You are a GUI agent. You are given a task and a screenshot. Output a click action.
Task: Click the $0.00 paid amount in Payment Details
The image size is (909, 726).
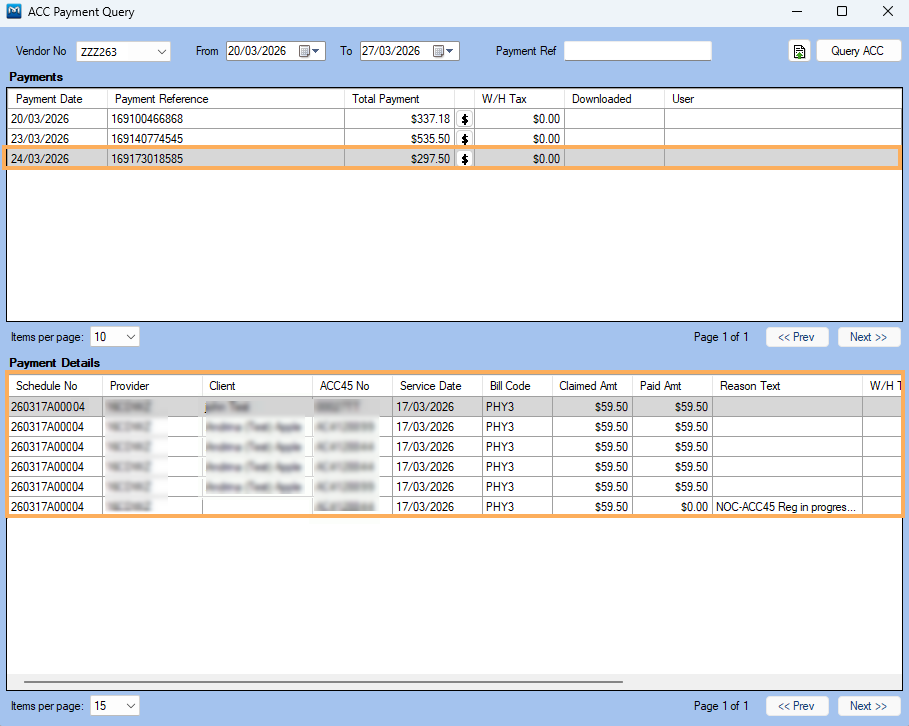694,507
